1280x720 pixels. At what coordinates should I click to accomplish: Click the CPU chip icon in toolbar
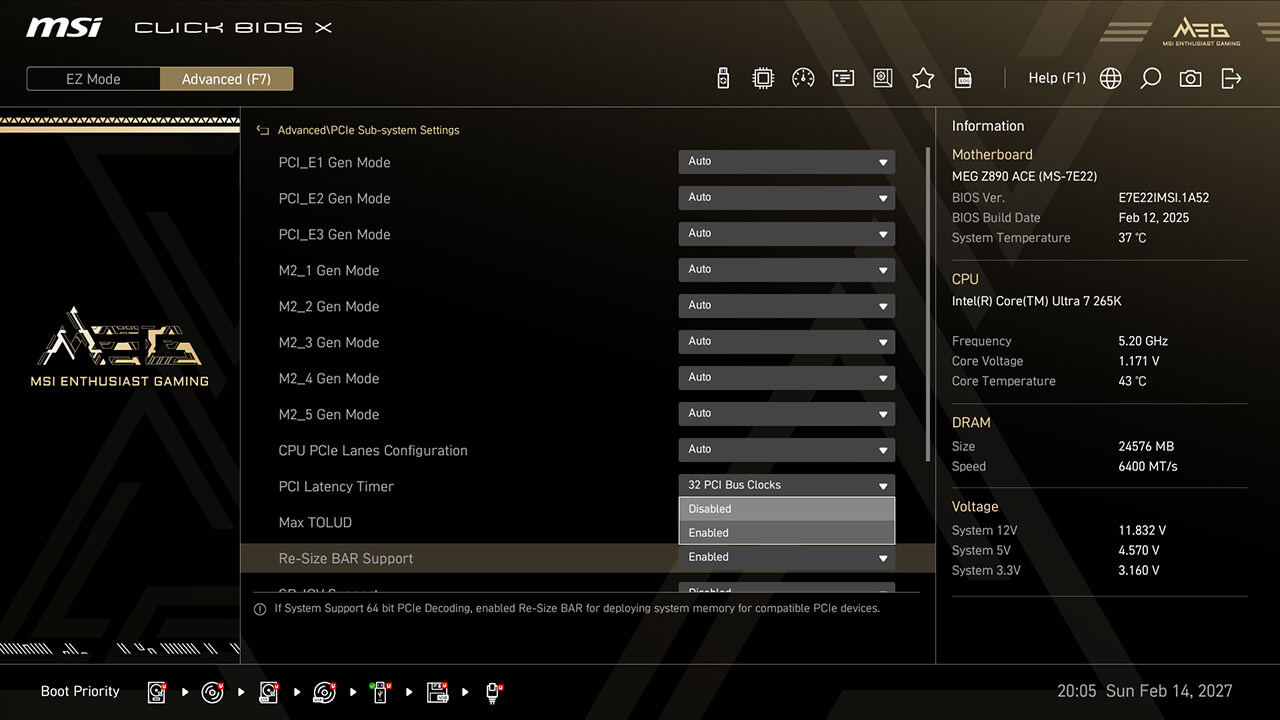(763, 78)
